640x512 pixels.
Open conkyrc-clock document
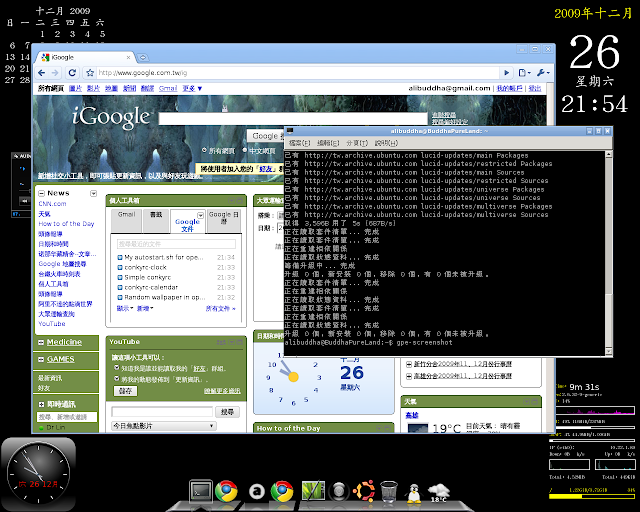point(145,267)
